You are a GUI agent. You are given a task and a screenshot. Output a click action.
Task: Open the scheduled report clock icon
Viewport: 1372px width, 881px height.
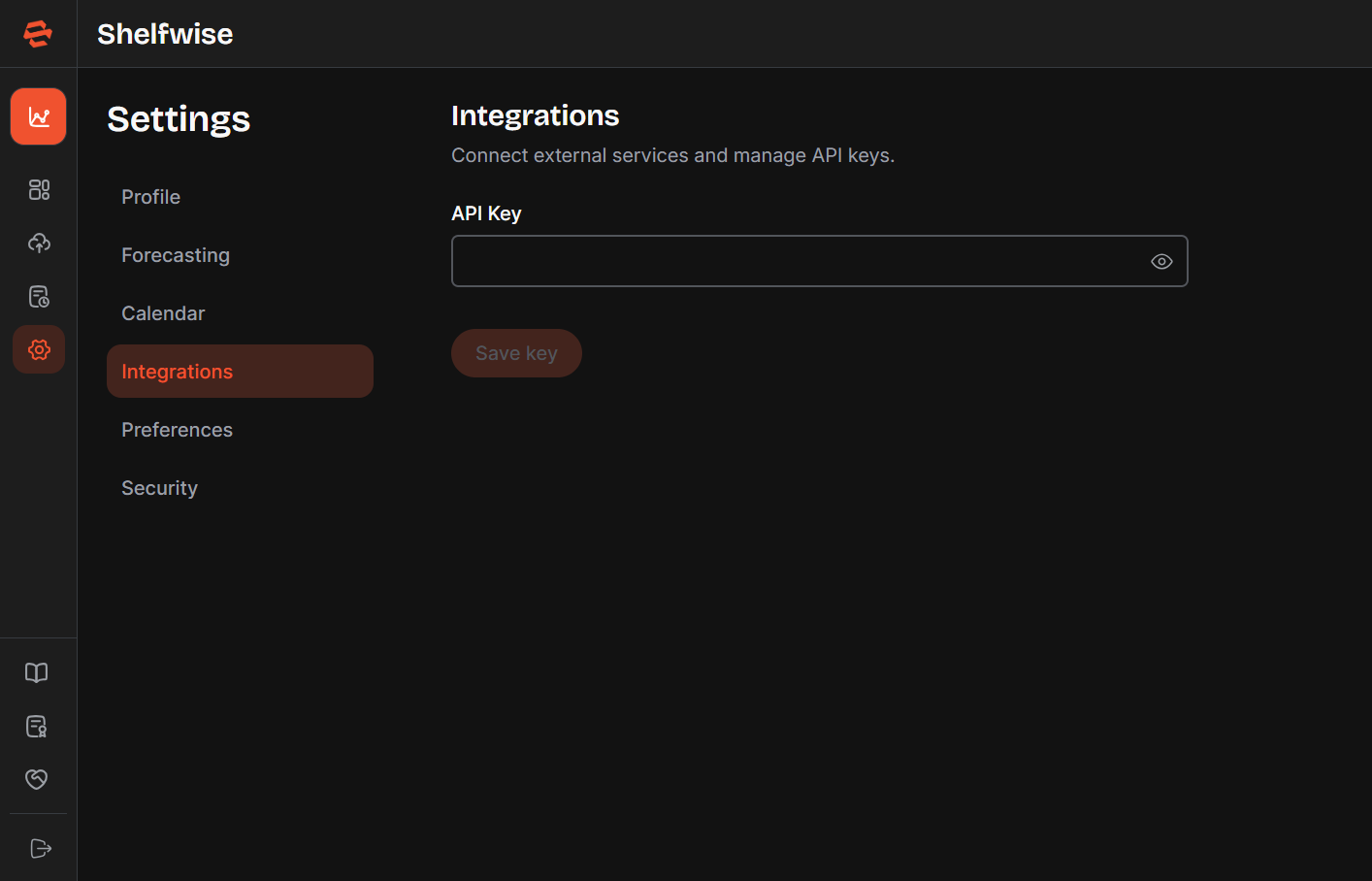[39, 296]
